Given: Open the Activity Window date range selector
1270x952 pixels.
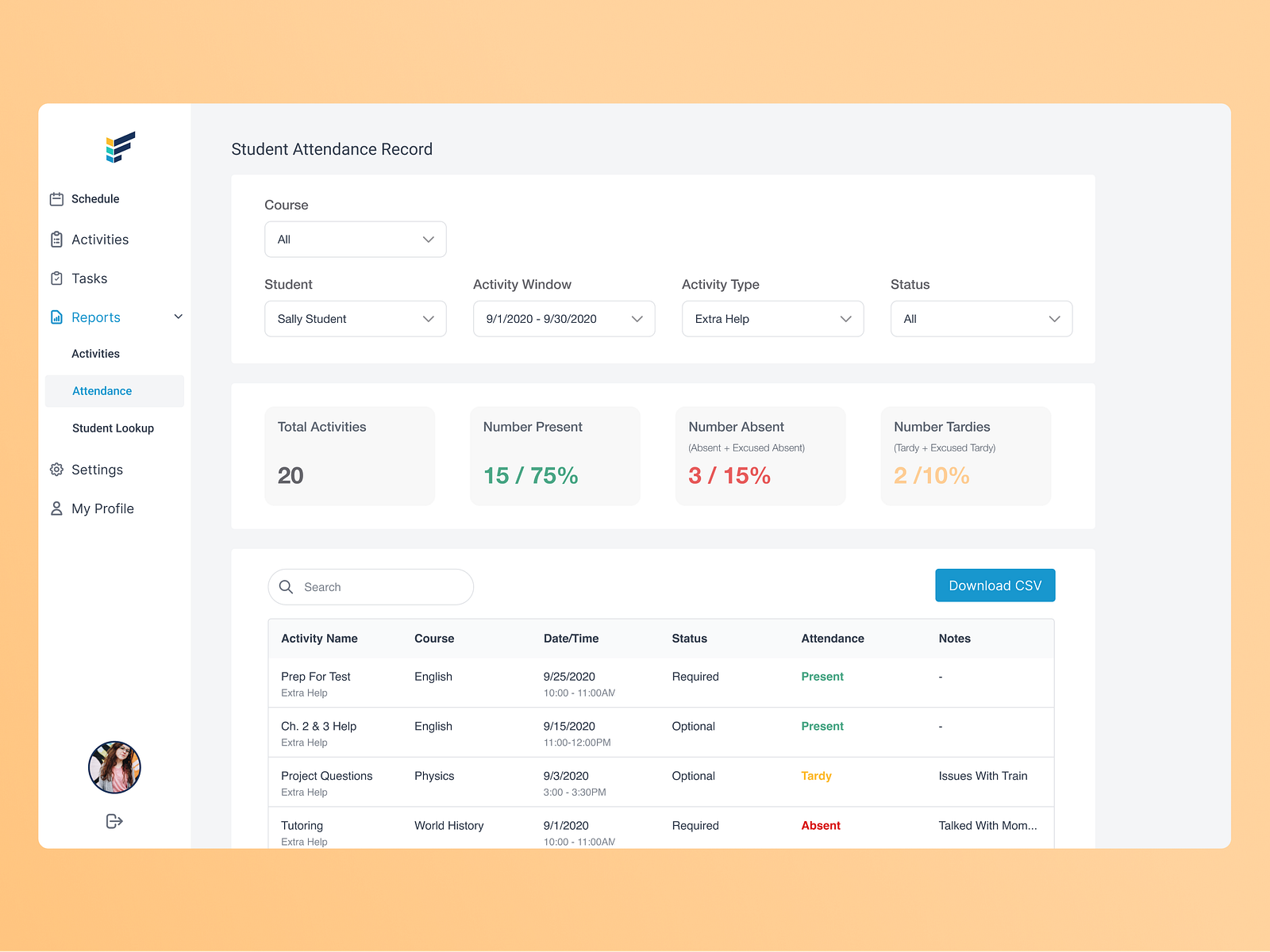Looking at the screenshot, I should [564, 318].
